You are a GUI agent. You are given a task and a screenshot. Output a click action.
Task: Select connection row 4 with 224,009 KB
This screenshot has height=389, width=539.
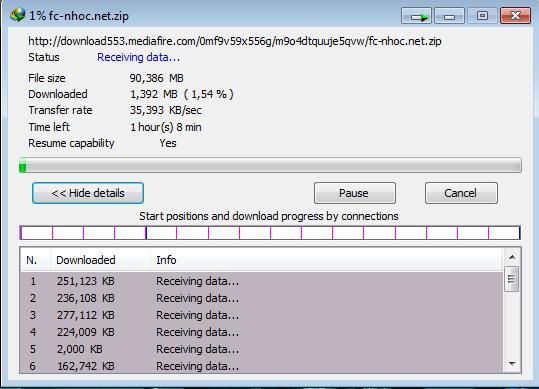(x=261, y=332)
